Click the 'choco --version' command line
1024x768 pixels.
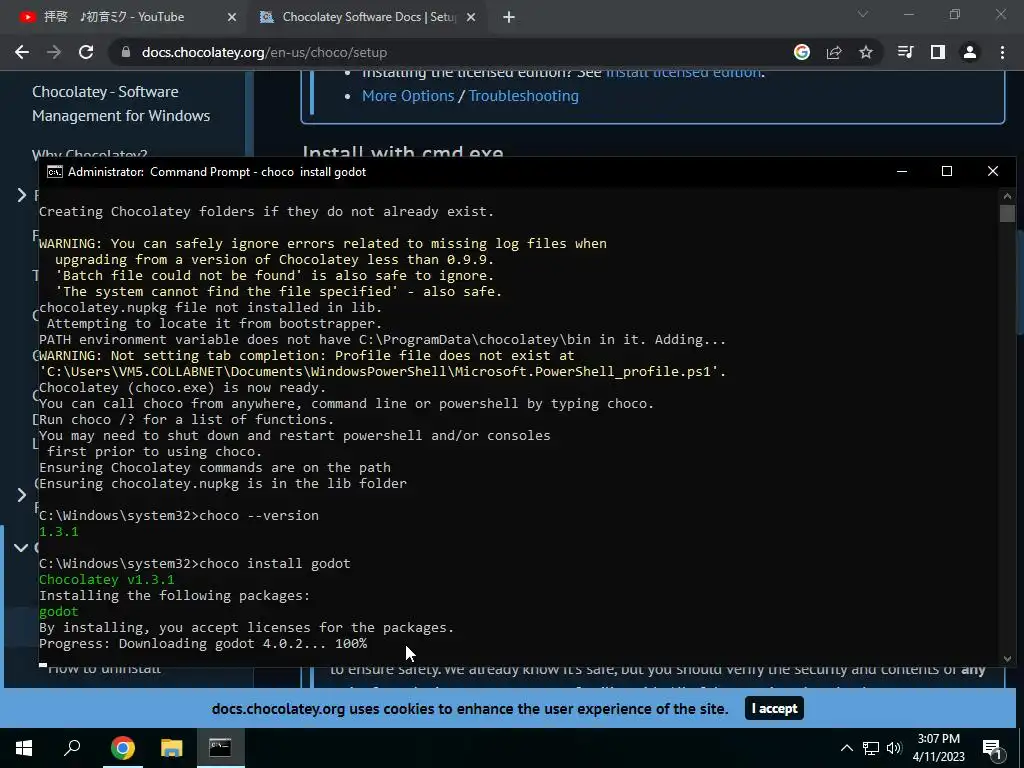(x=179, y=515)
